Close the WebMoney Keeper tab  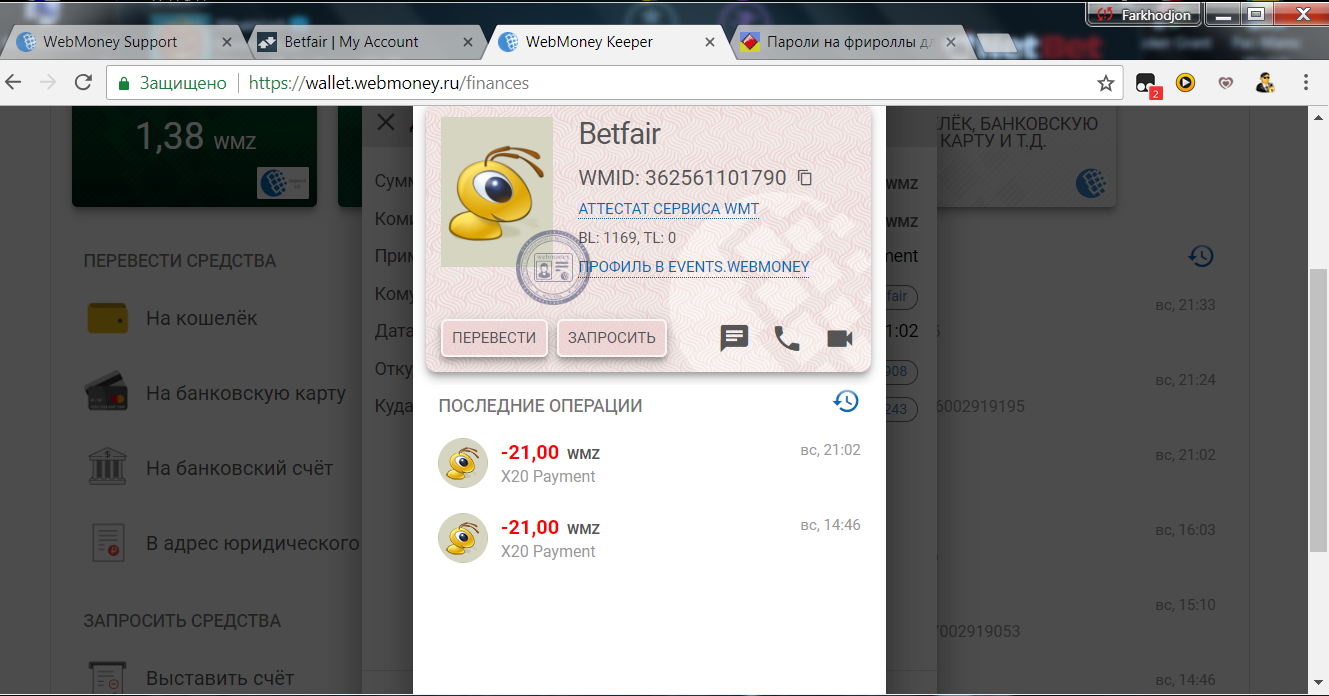pyautogui.click(x=710, y=42)
